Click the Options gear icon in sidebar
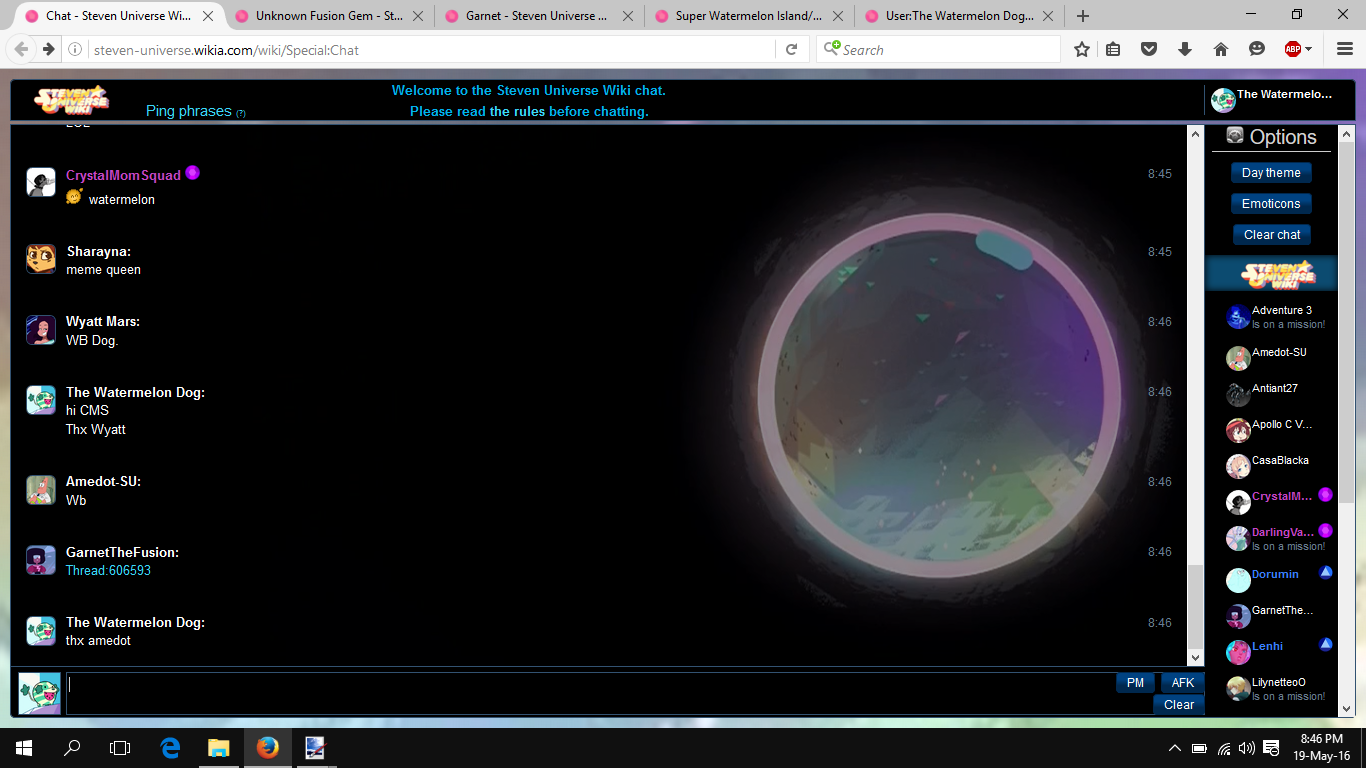The image size is (1366, 768). 1235,136
